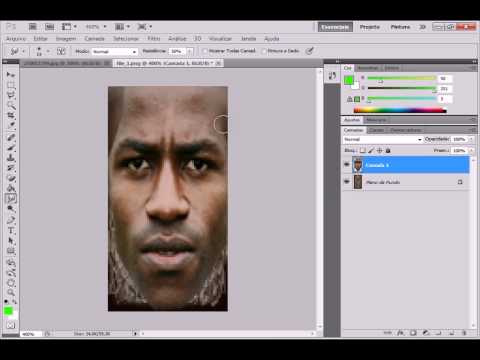Open the Imagem menu
This screenshot has width=480, height=360.
[x=66, y=39]
